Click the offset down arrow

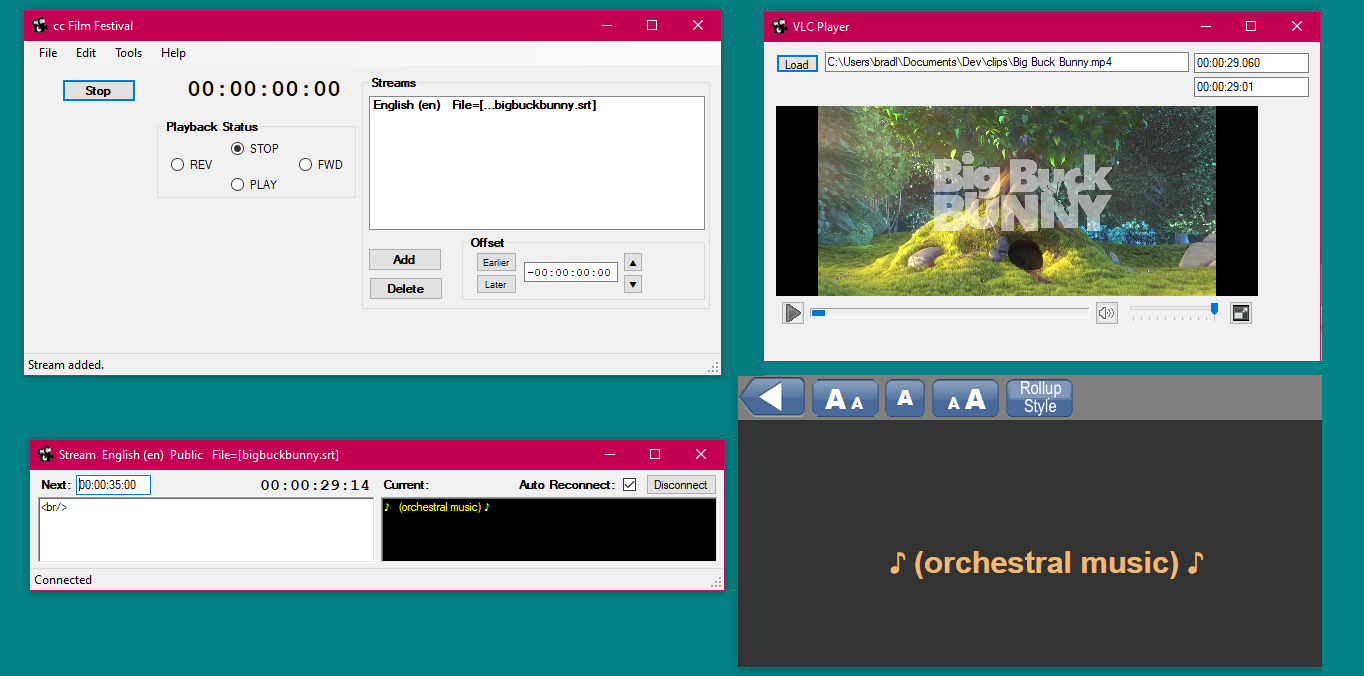point(632,284)
